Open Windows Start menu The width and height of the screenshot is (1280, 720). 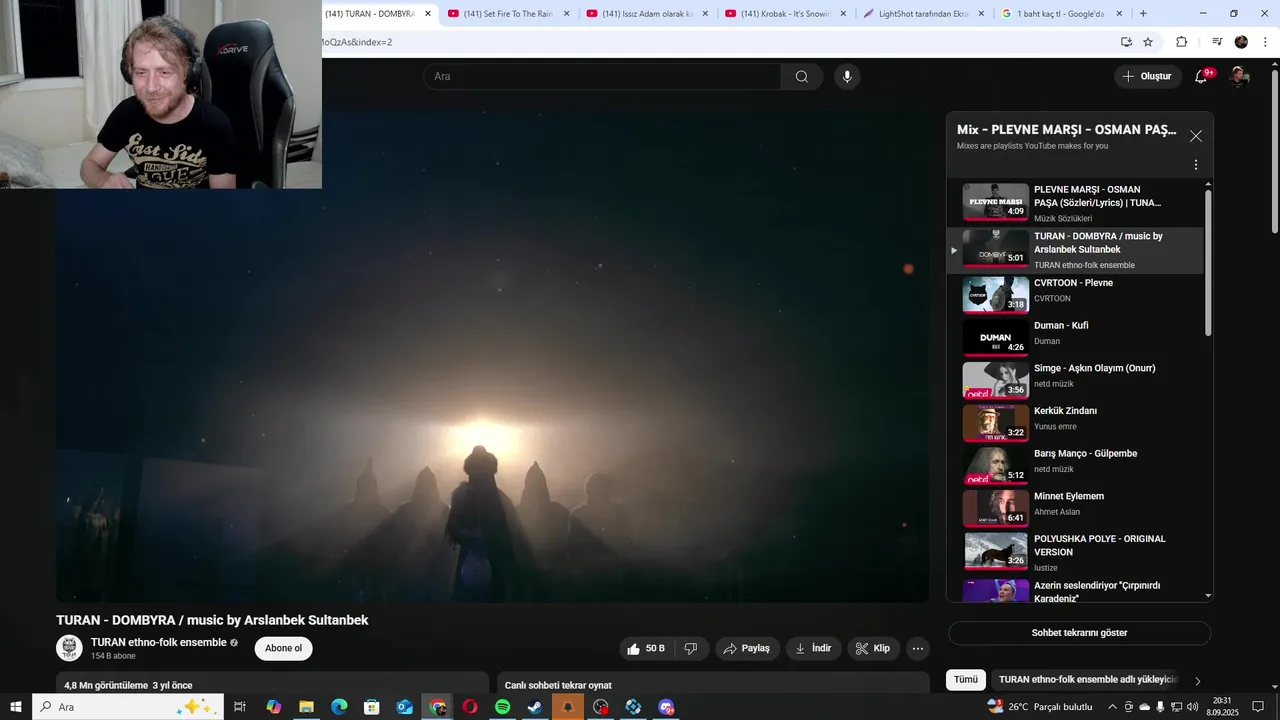[16, 707]
